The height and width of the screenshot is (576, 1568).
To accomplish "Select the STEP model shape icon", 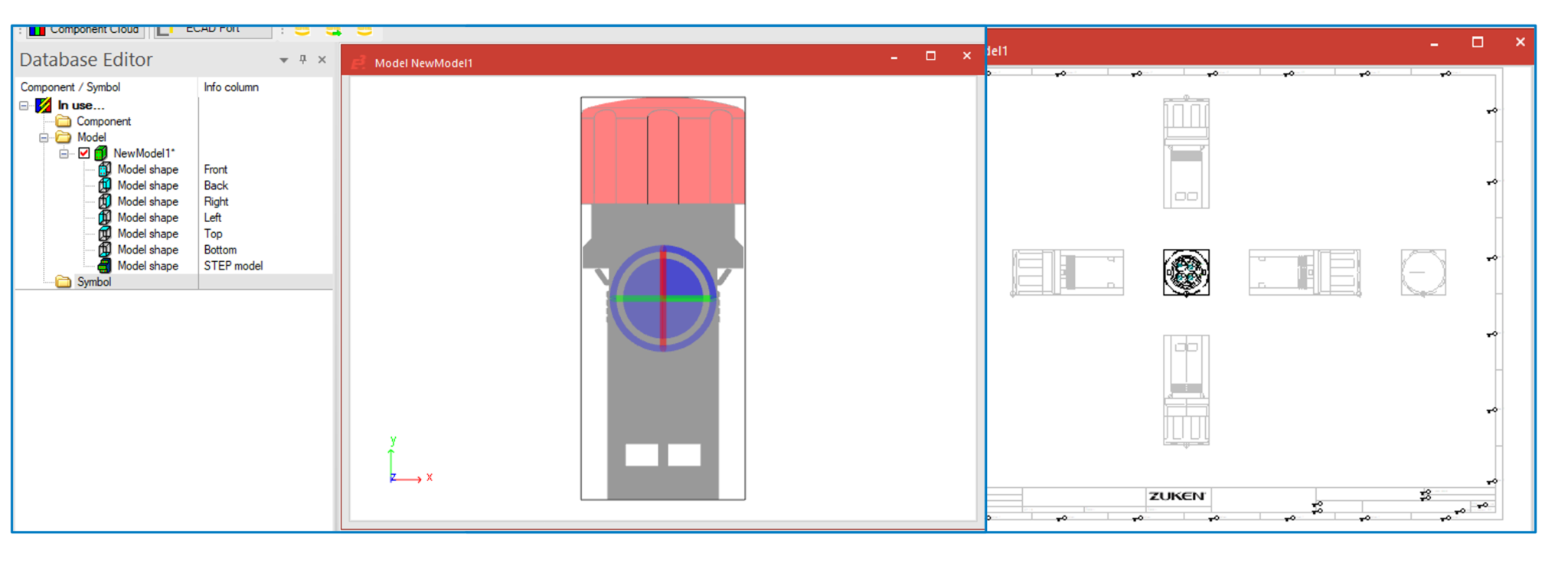I will click(x=105, y=266).
